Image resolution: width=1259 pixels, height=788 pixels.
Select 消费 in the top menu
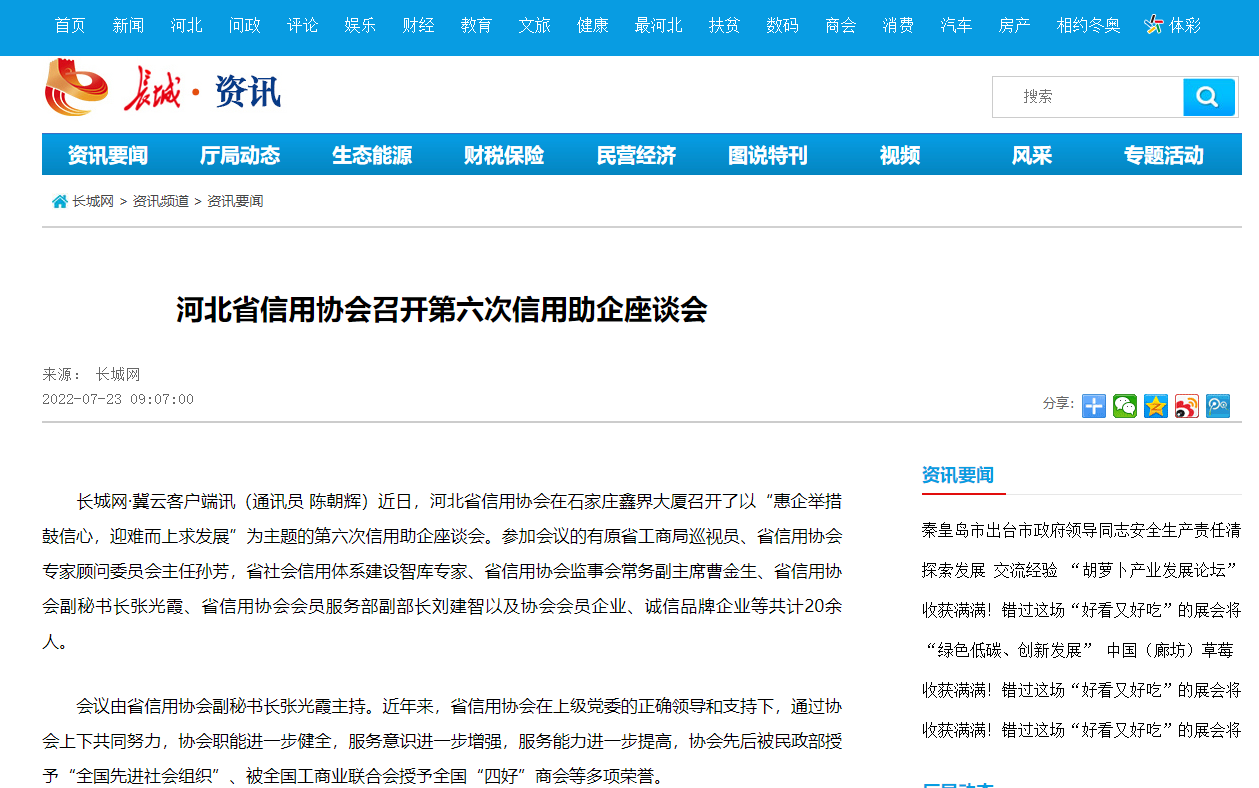tap(898, 26)
